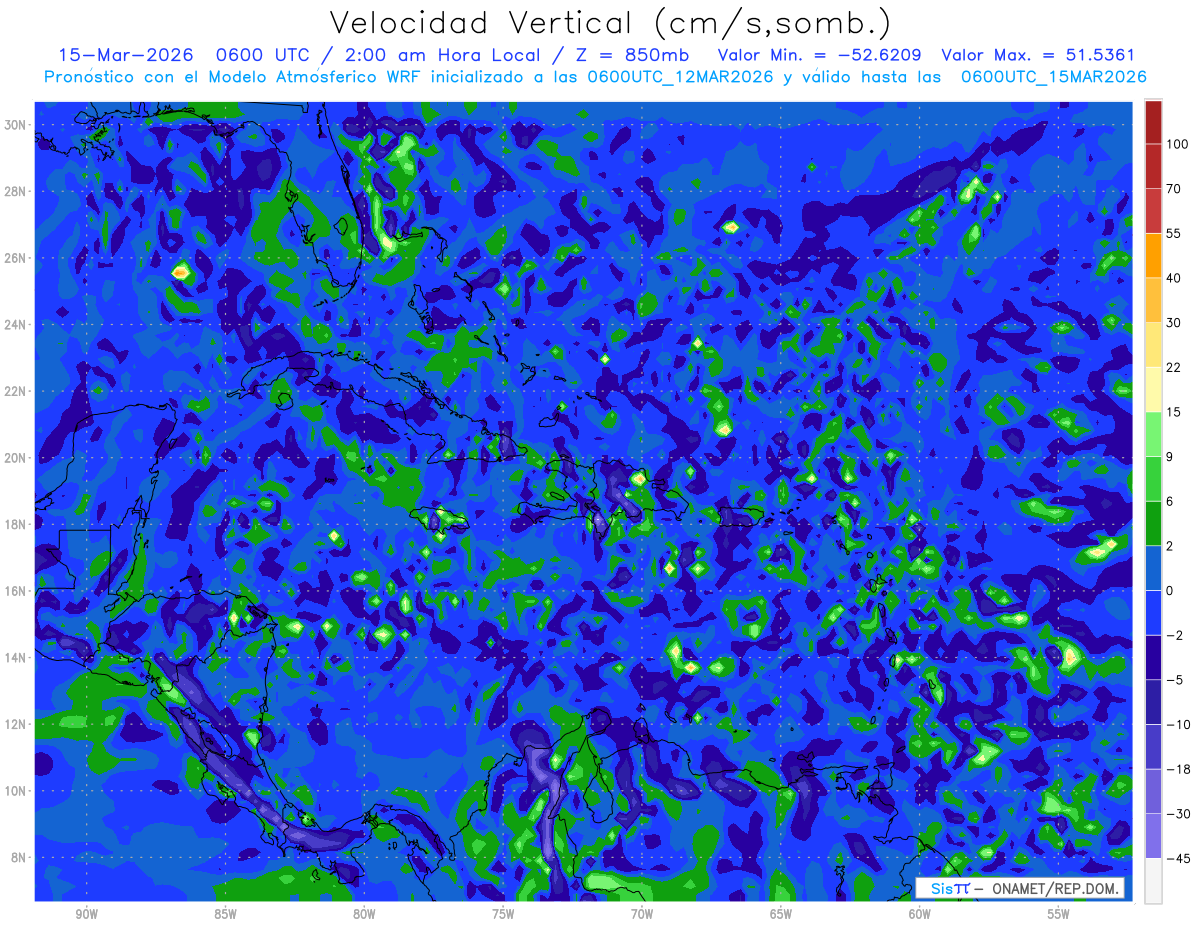Click the colorbar label '40'

coord(1174,278)
